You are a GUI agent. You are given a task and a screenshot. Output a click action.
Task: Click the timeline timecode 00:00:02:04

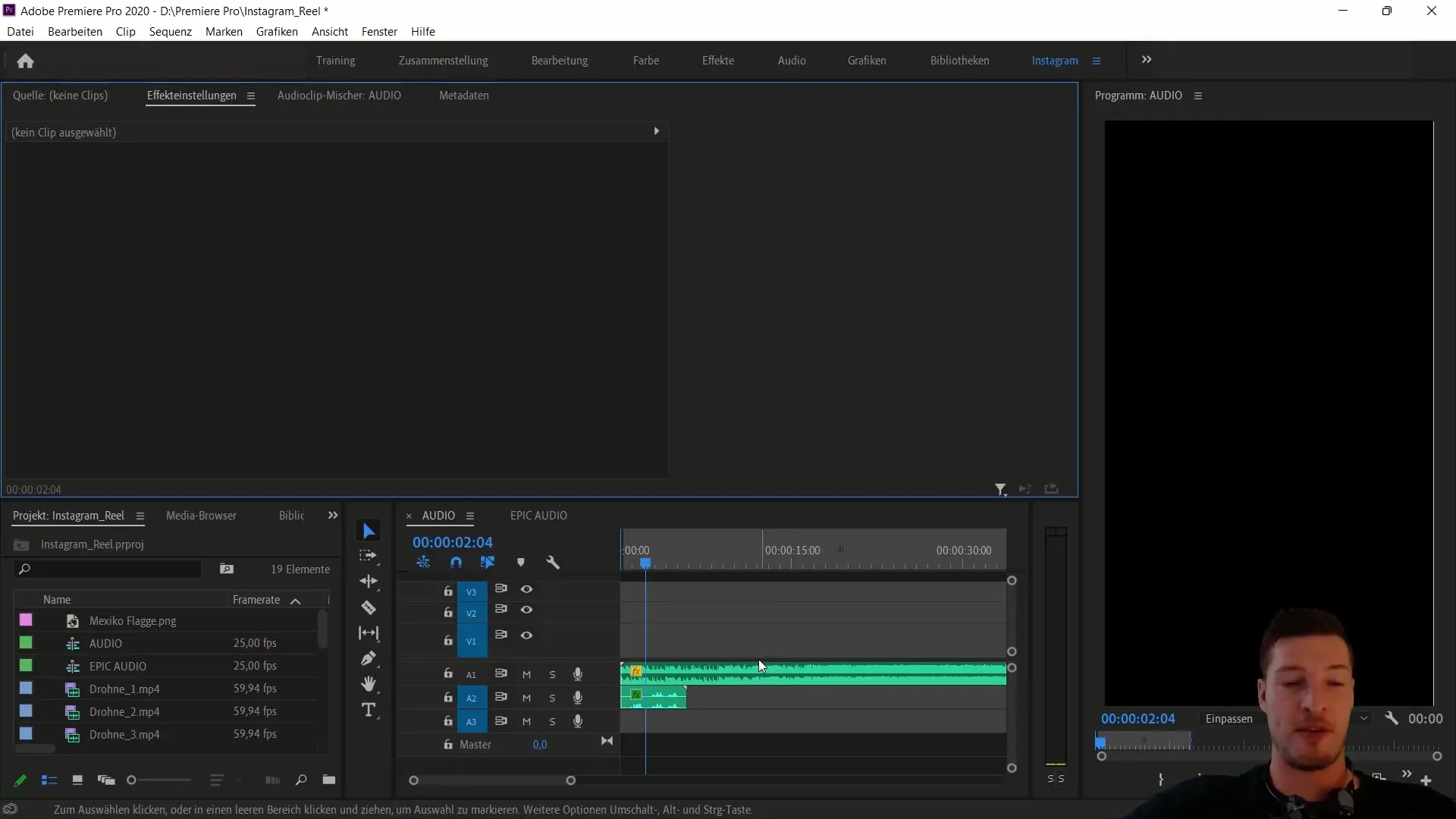[453, 542]
